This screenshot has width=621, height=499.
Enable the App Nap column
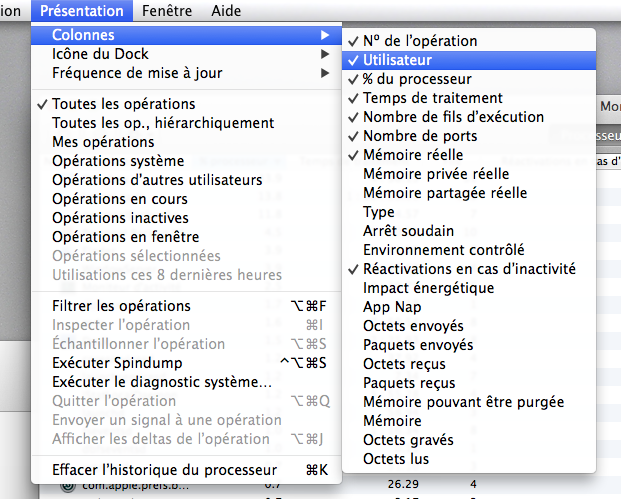pyautogui.click(x=392, y=307)
